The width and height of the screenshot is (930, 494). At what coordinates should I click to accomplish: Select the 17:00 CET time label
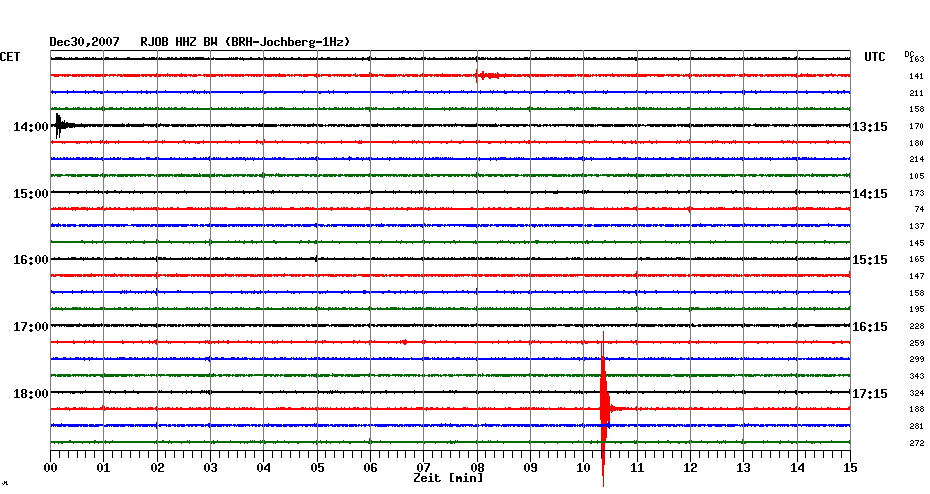click(x=31, y=327)
